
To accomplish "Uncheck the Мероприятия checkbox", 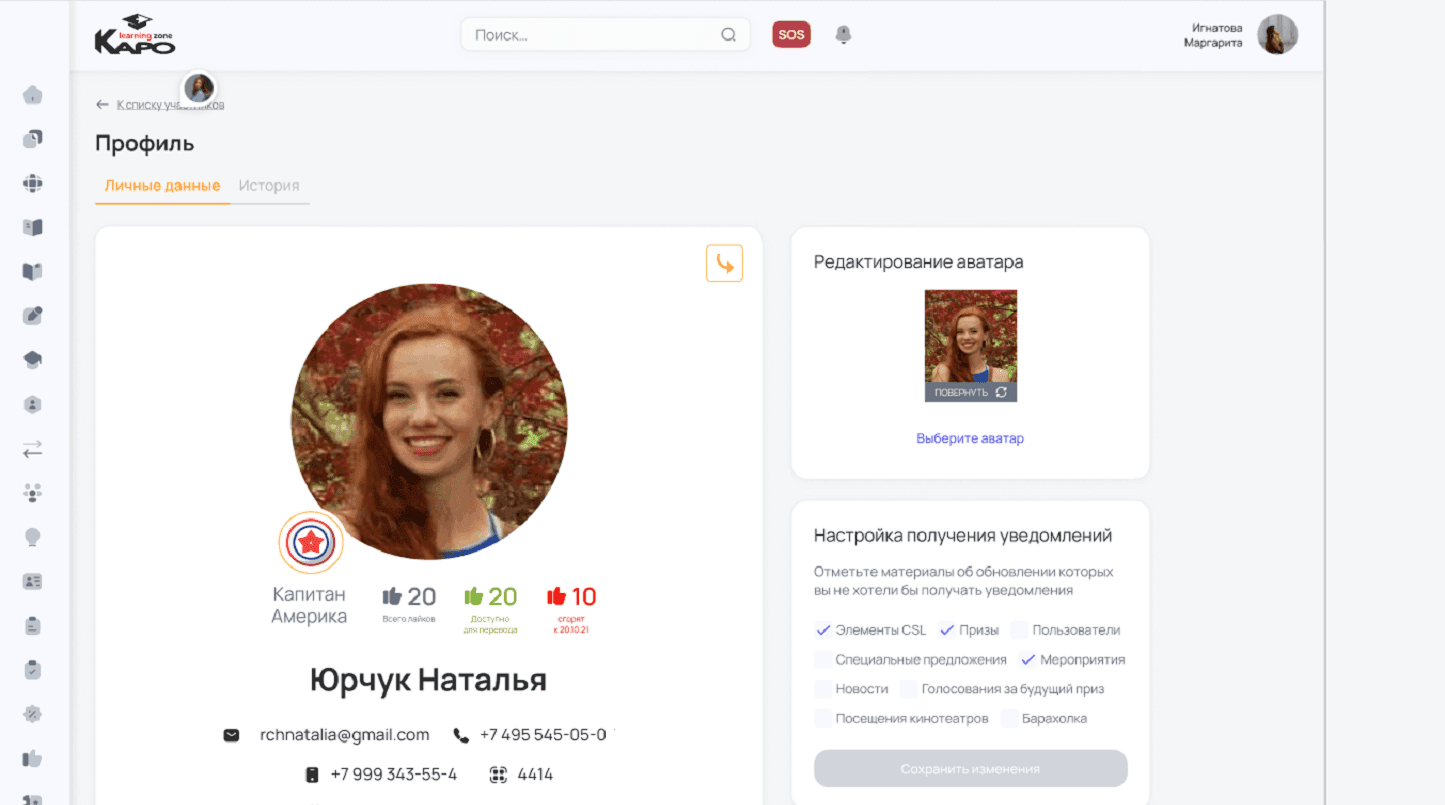I will point(1027,660).
